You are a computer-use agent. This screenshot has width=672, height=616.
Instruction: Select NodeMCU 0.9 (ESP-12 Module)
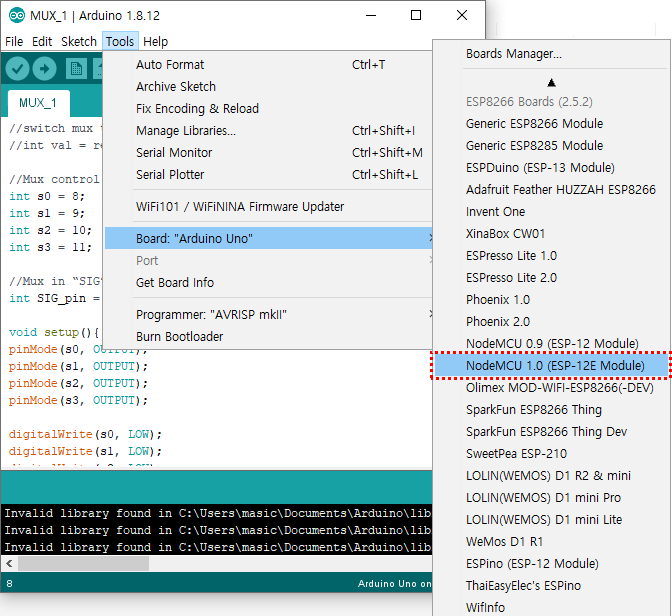click(552, 344)
